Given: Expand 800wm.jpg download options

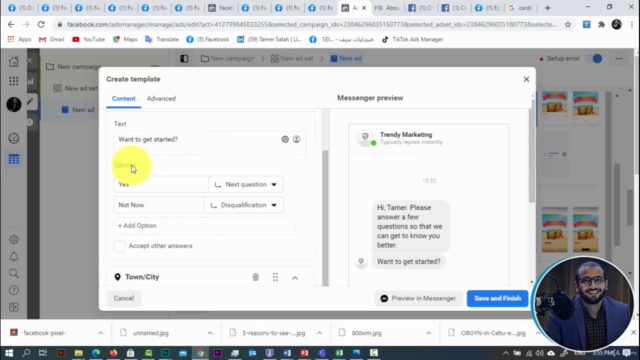Looking at the screenshot, I should (429, 333).
